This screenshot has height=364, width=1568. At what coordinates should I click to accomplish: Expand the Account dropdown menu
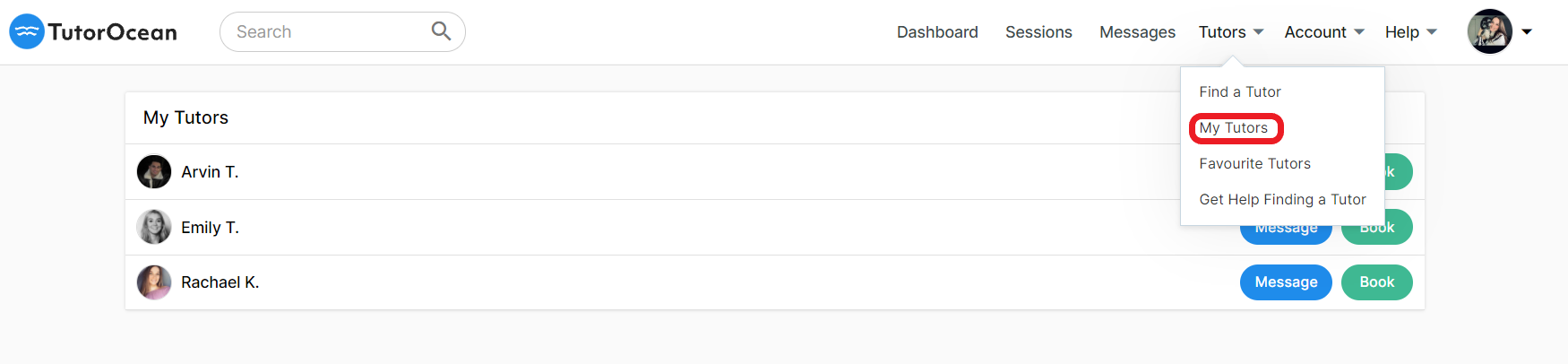(1324, 32)
